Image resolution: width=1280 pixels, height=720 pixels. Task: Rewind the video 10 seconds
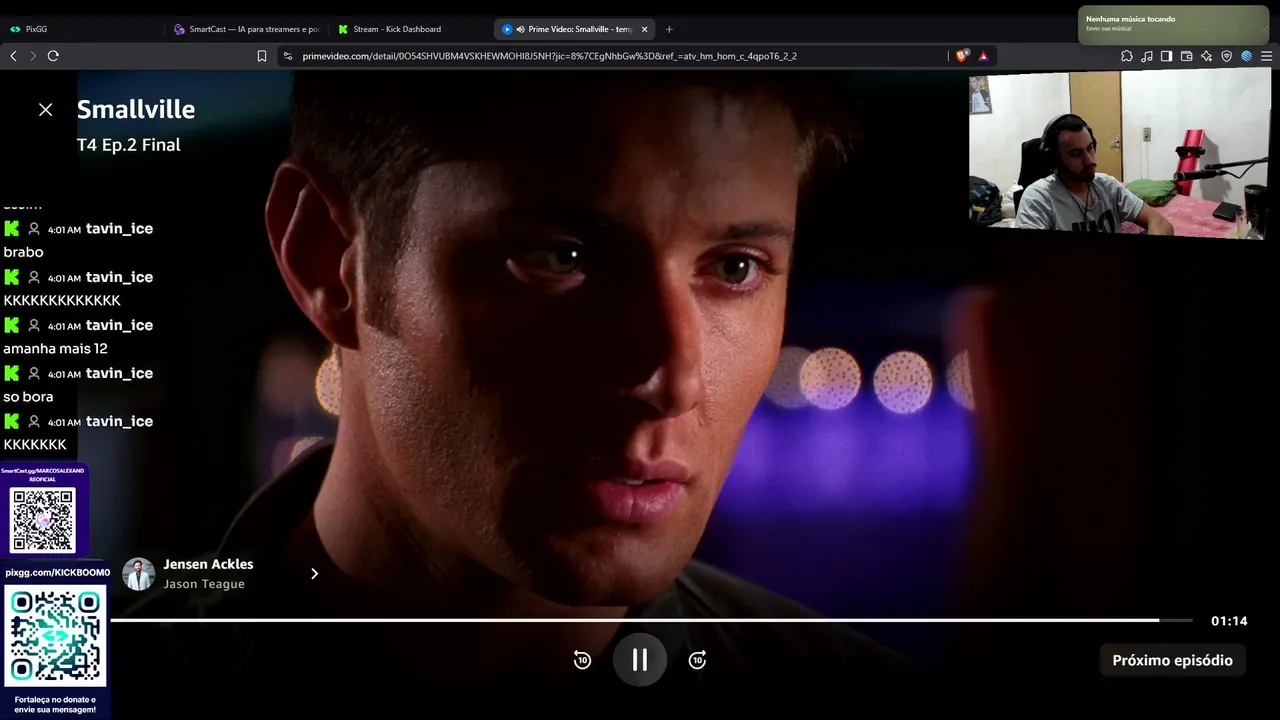[582, 660]
